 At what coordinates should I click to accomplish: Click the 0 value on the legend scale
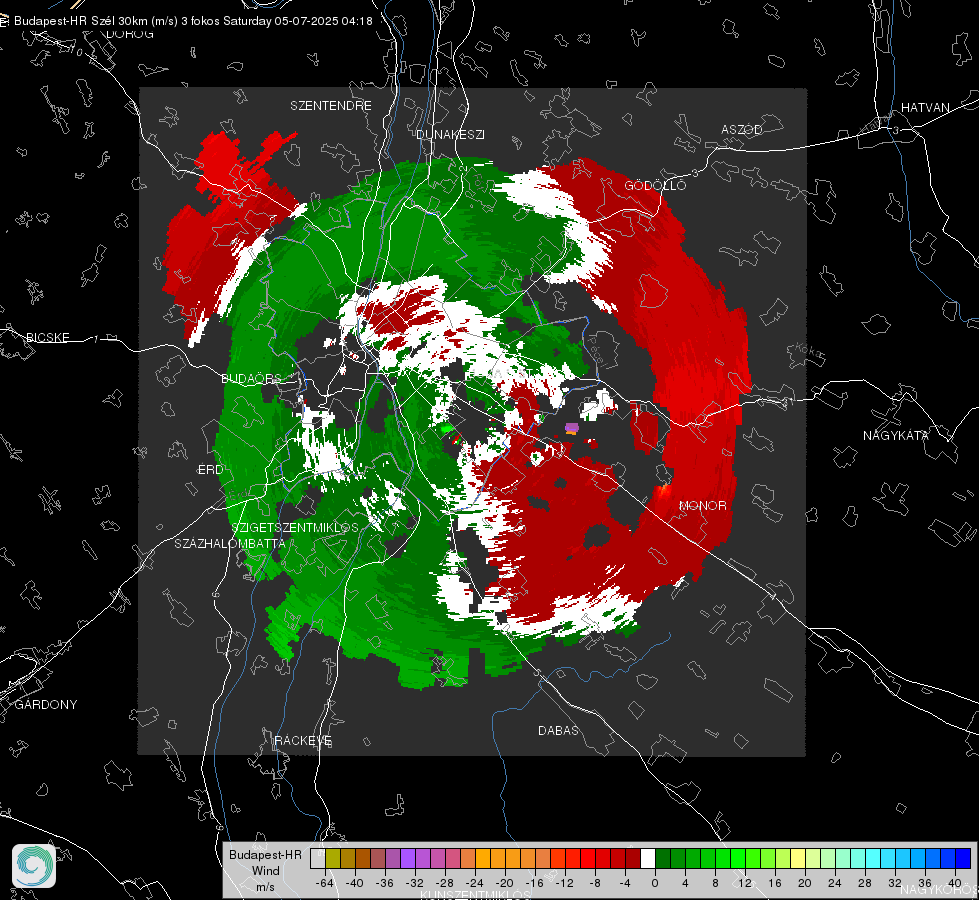coord(655,883)
